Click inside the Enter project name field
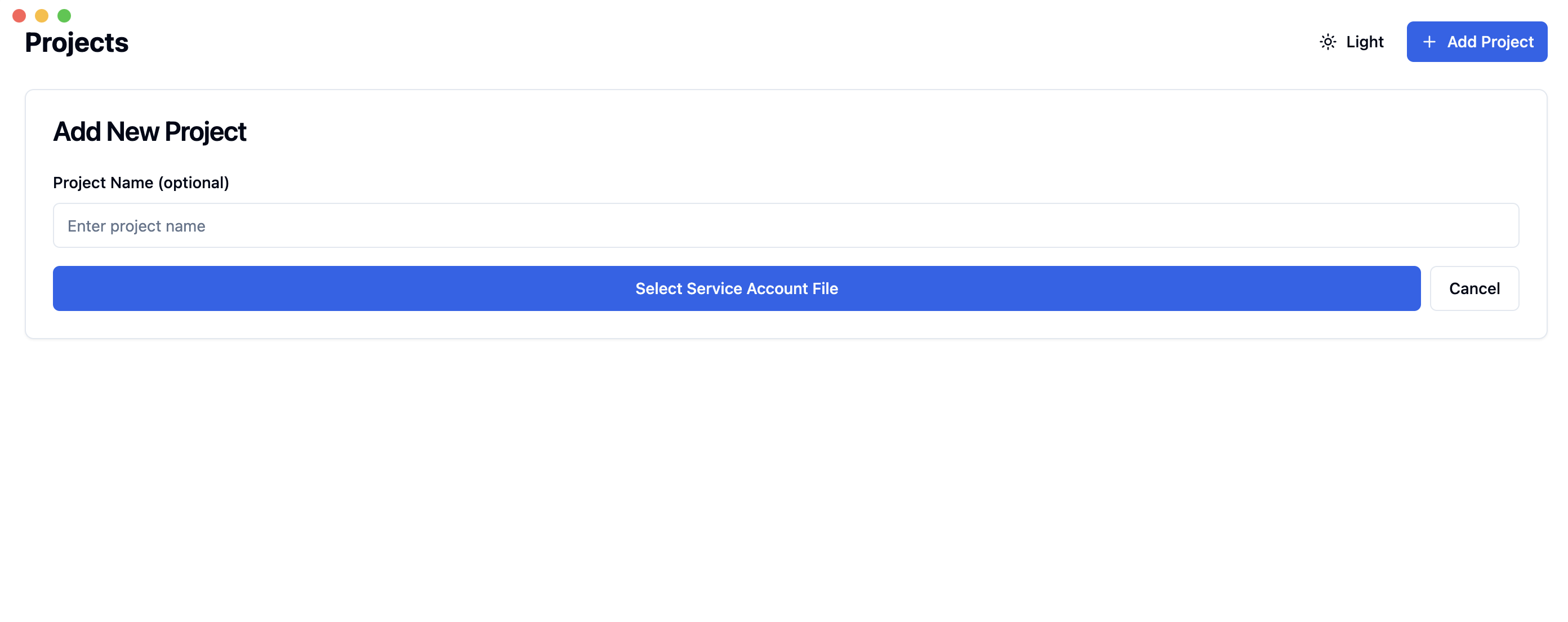1568x622 pixels. (785, 225)
